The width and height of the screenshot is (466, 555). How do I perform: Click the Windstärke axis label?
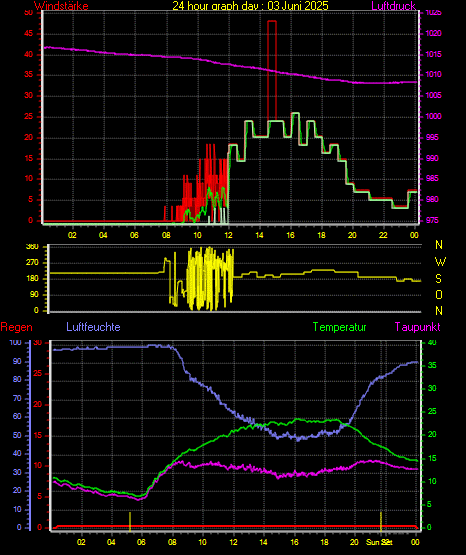click(x=61, y=6)
